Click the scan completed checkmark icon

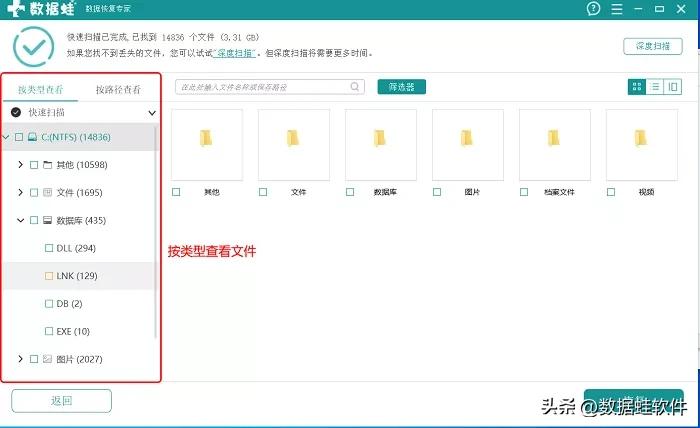33,47
